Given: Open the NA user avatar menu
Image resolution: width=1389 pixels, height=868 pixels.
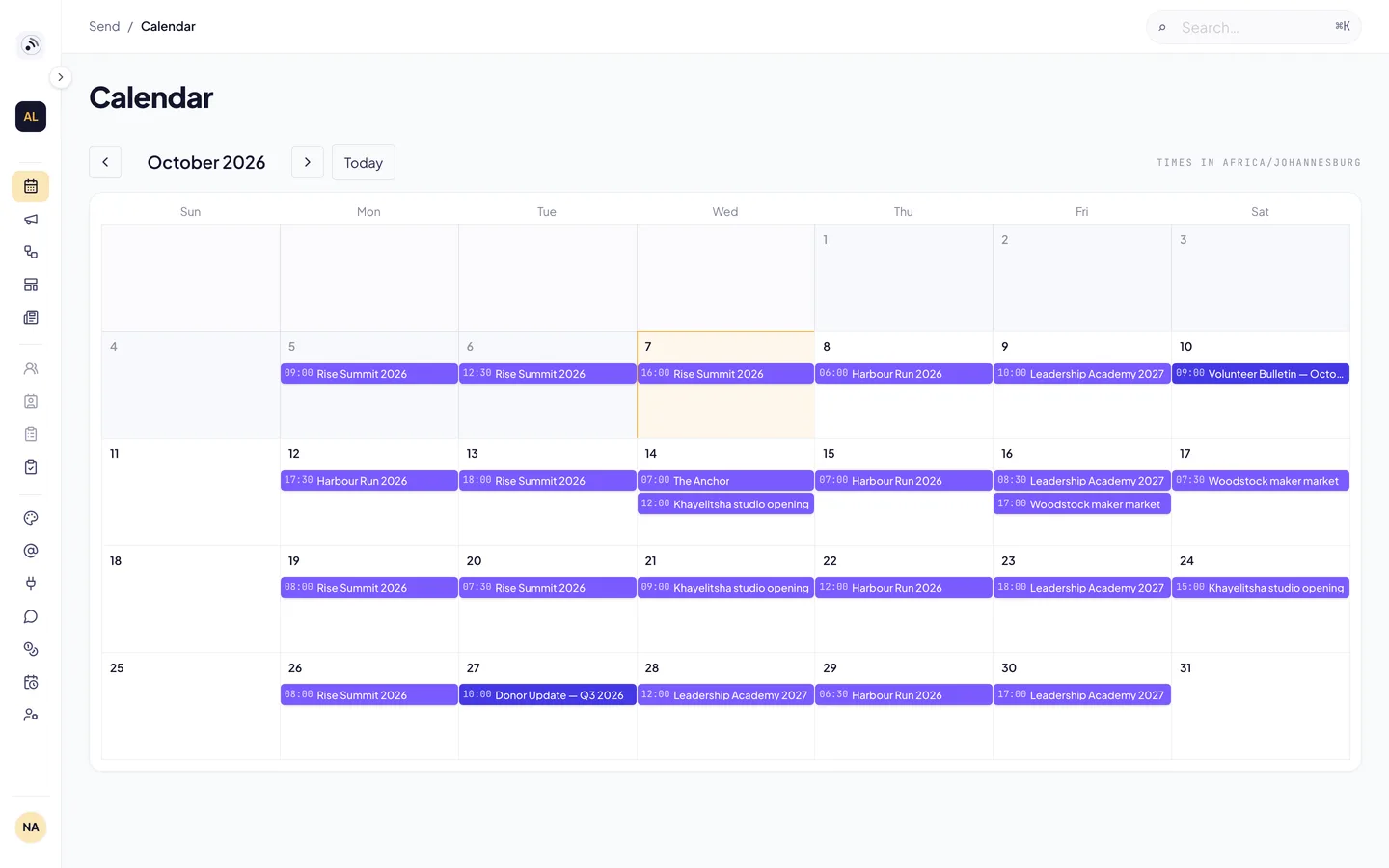Looking at the screenshot, I should click(31, 827).
